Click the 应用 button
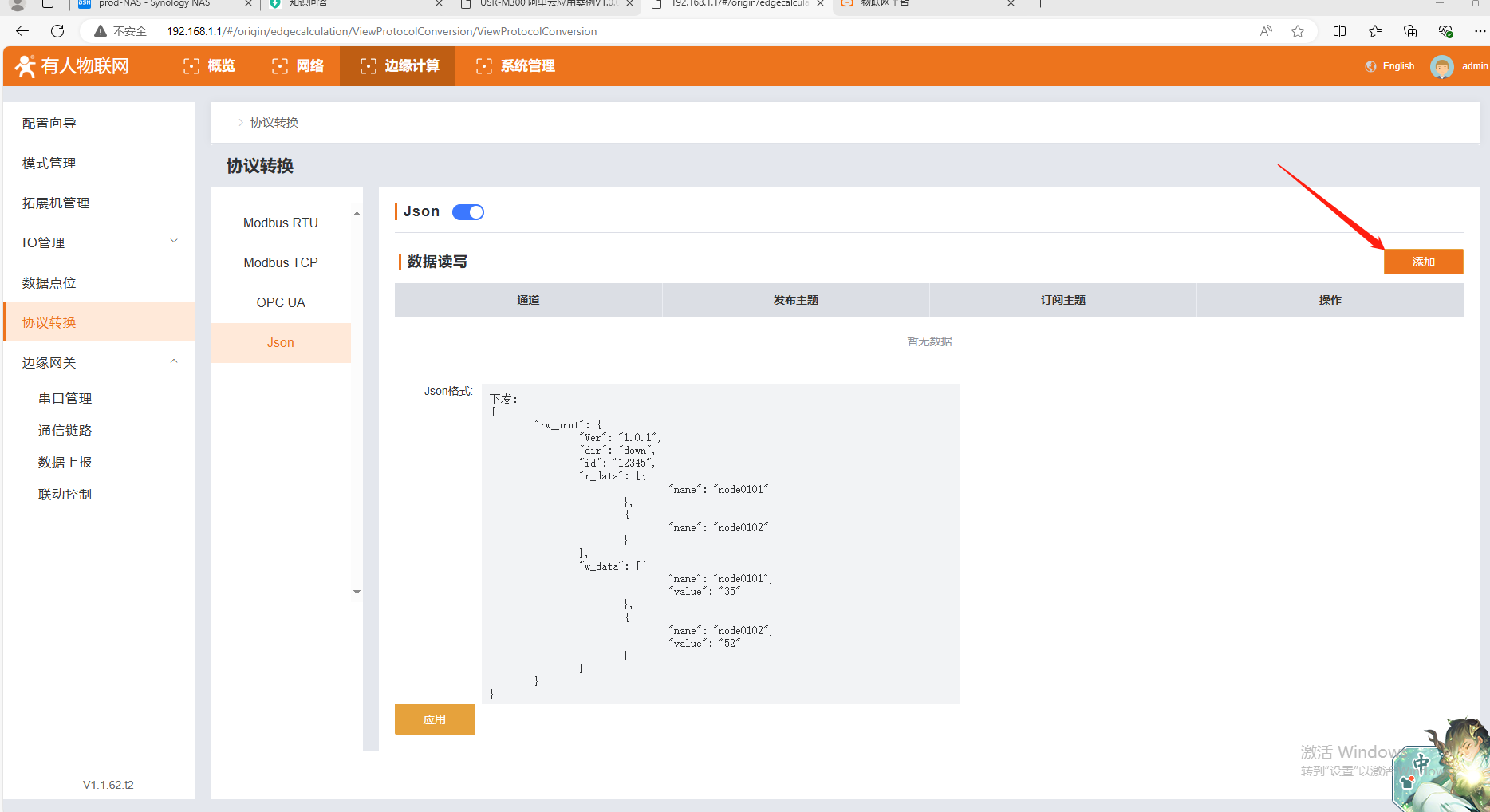 click(x=434, y=719)
